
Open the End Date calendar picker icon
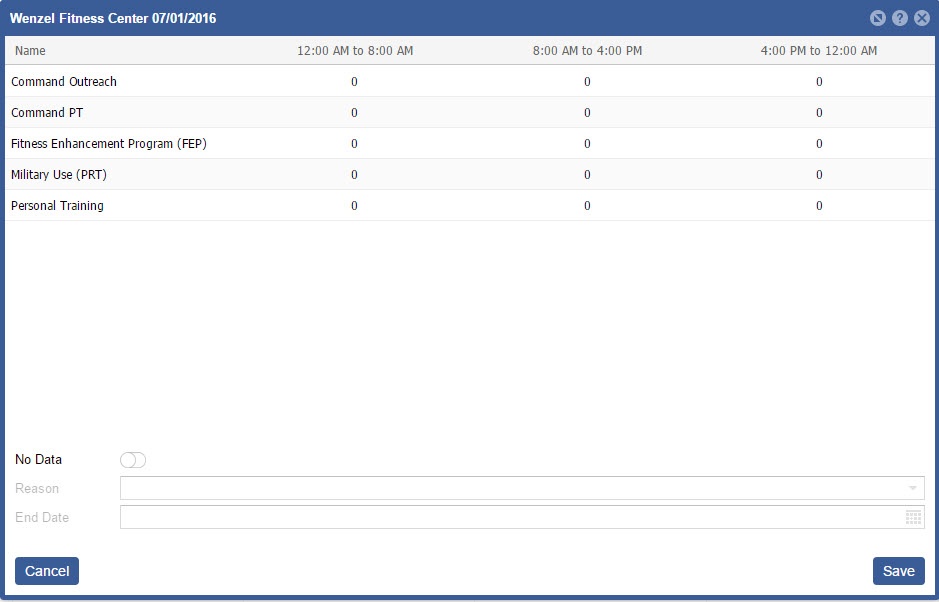(x=912, y=517)
